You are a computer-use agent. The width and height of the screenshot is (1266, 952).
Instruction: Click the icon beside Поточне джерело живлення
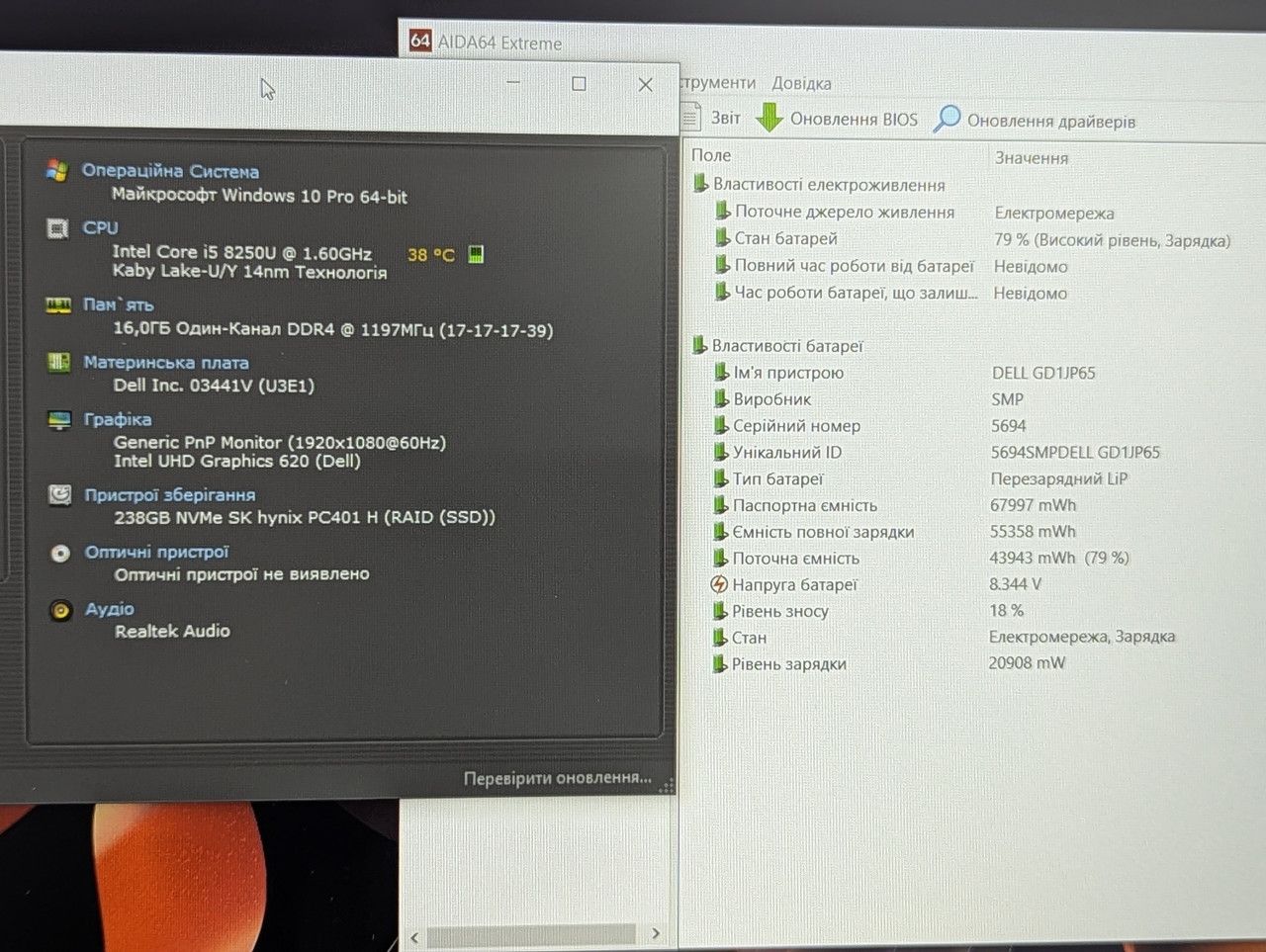[723, 212]
